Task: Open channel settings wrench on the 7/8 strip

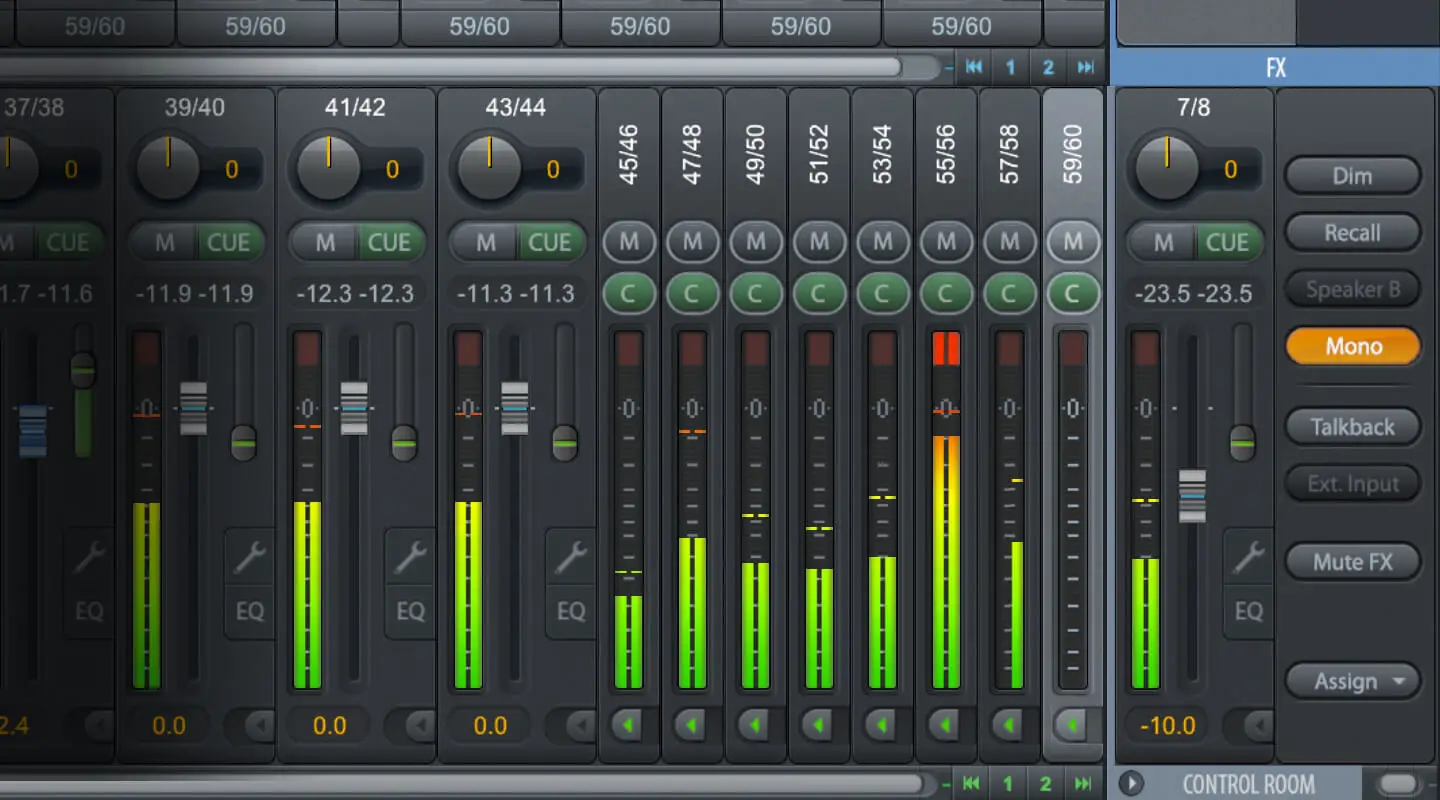Action: tap(1248, 557)
